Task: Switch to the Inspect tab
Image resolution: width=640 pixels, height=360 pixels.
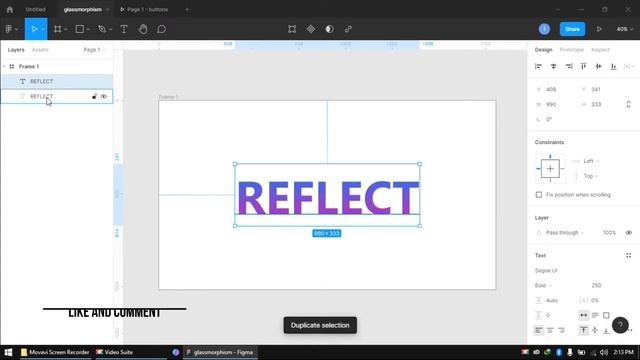Action: [600, 50]
